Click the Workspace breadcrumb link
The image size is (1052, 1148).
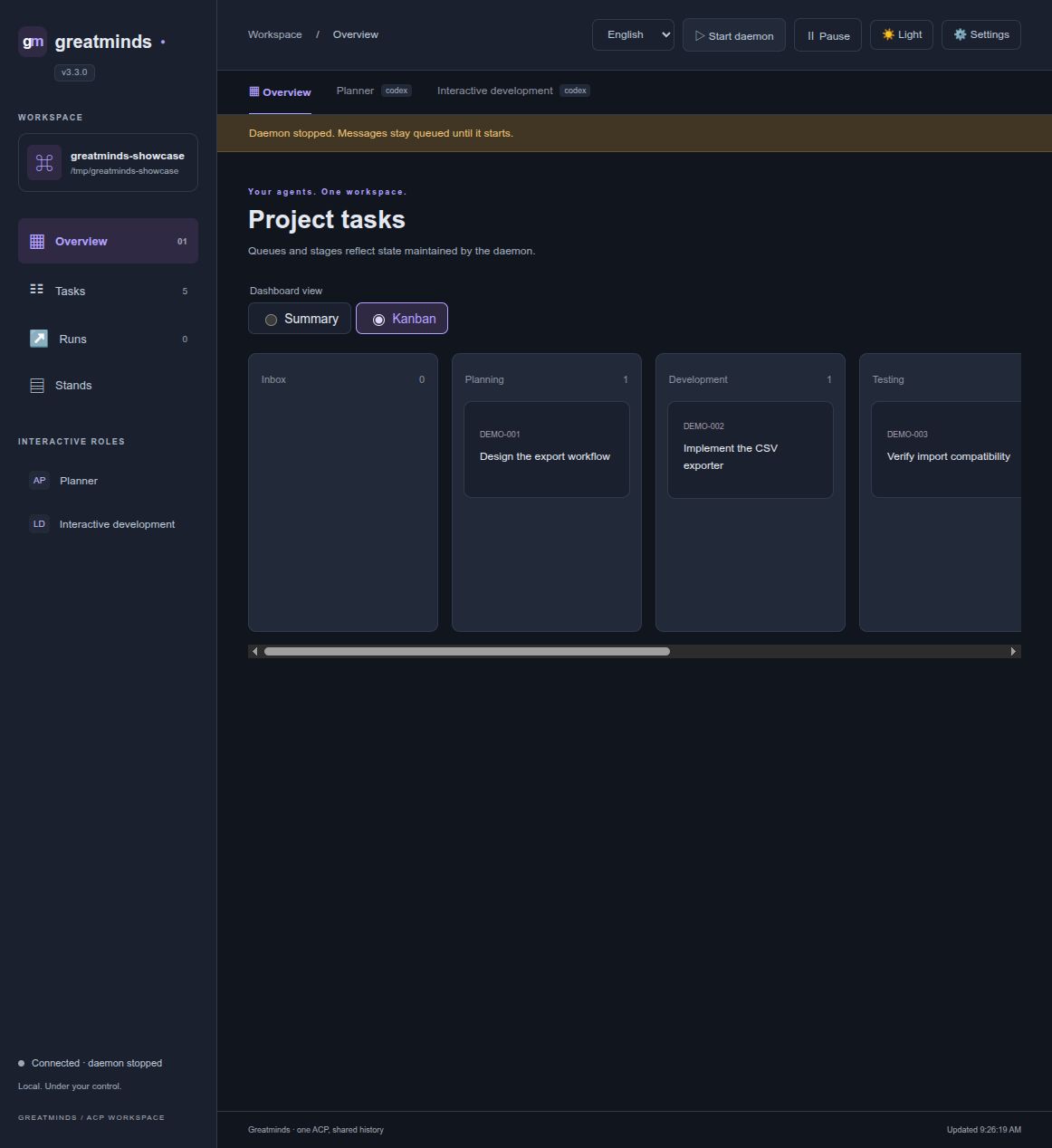275,34
